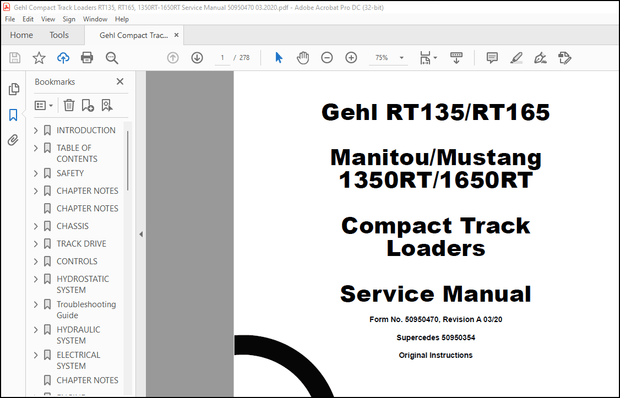620x398 pixels.
Task: Expand the TRACK DRIVE bookmark
Action: pyautogui.click(x=36, y=243)
